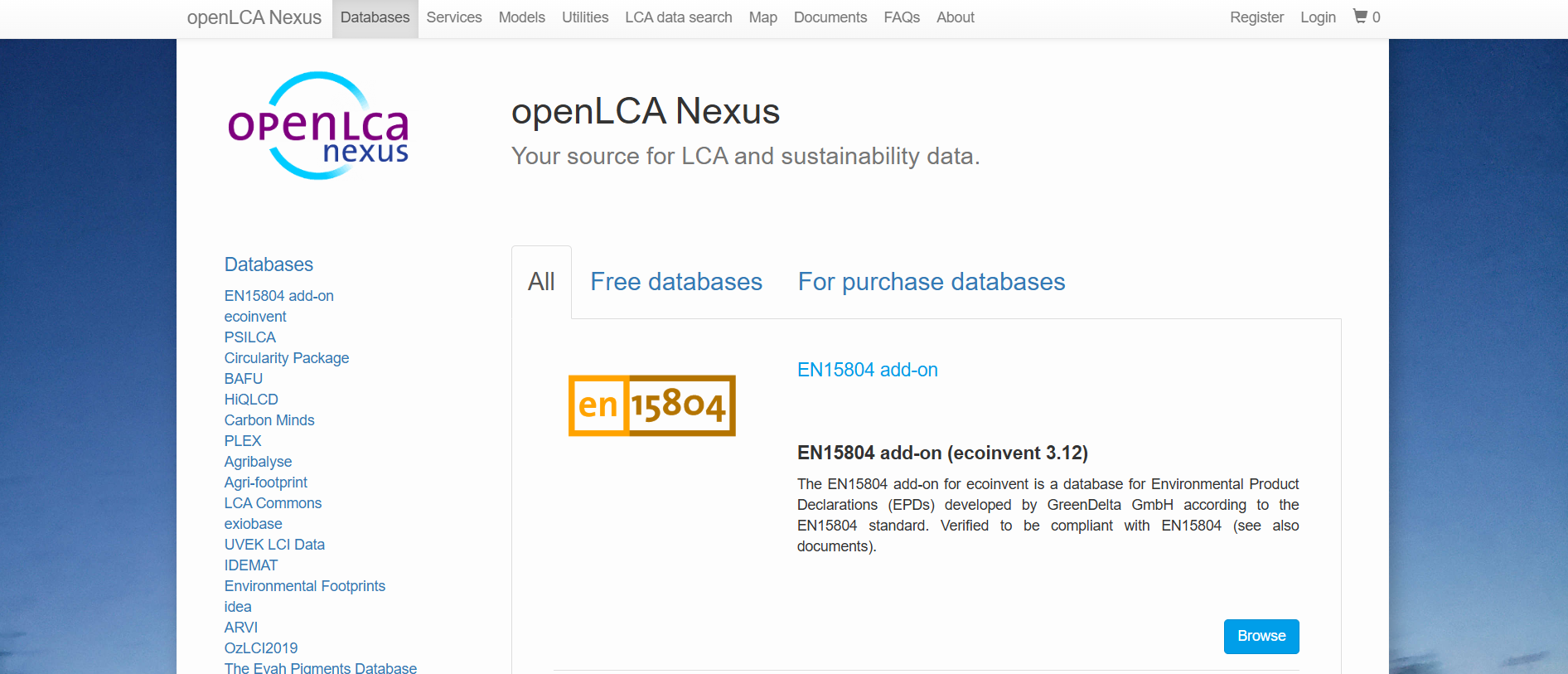1568x674 pixels.
Task: Open the Documents menu item
Action: click(830, 17)
